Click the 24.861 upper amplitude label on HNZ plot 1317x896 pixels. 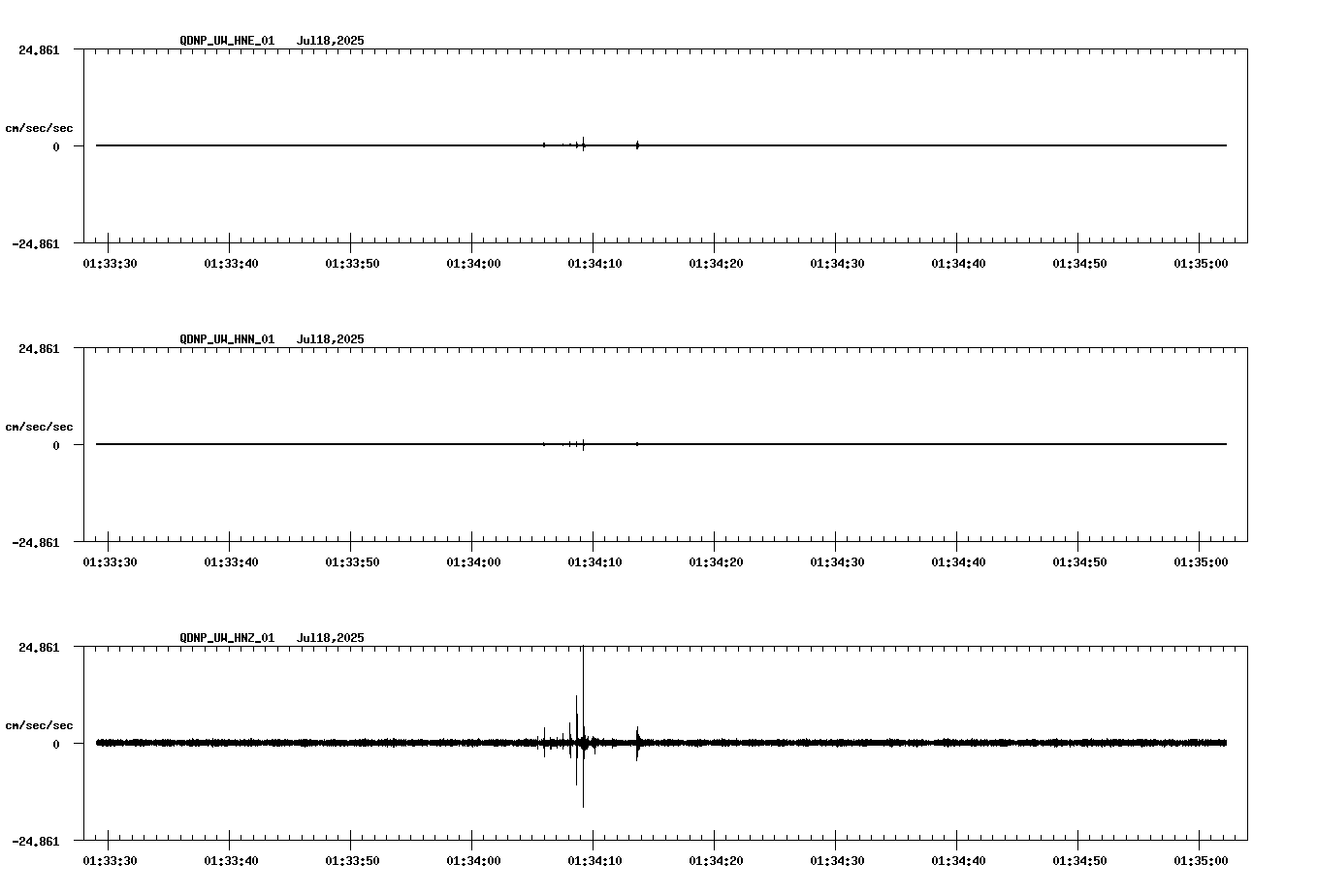tap(39, 647)
